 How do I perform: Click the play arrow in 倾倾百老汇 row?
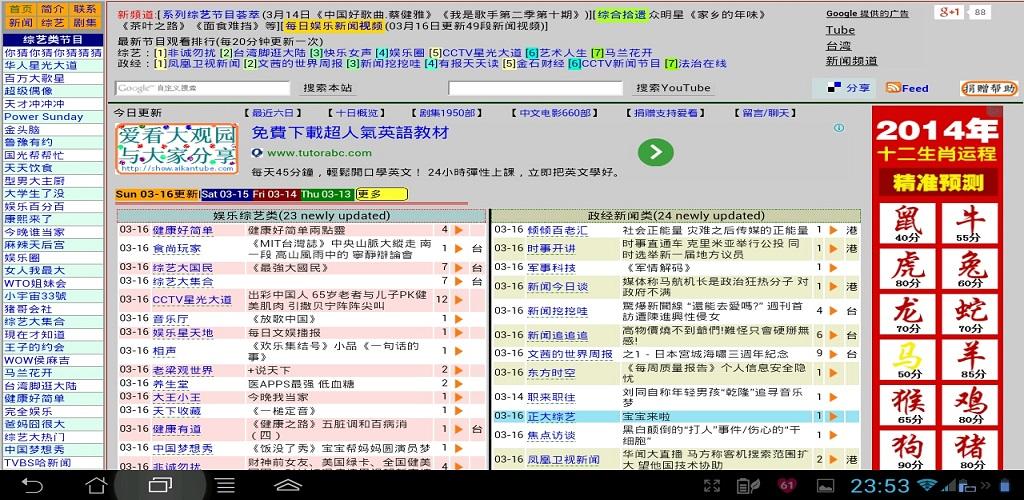(833, 230)
